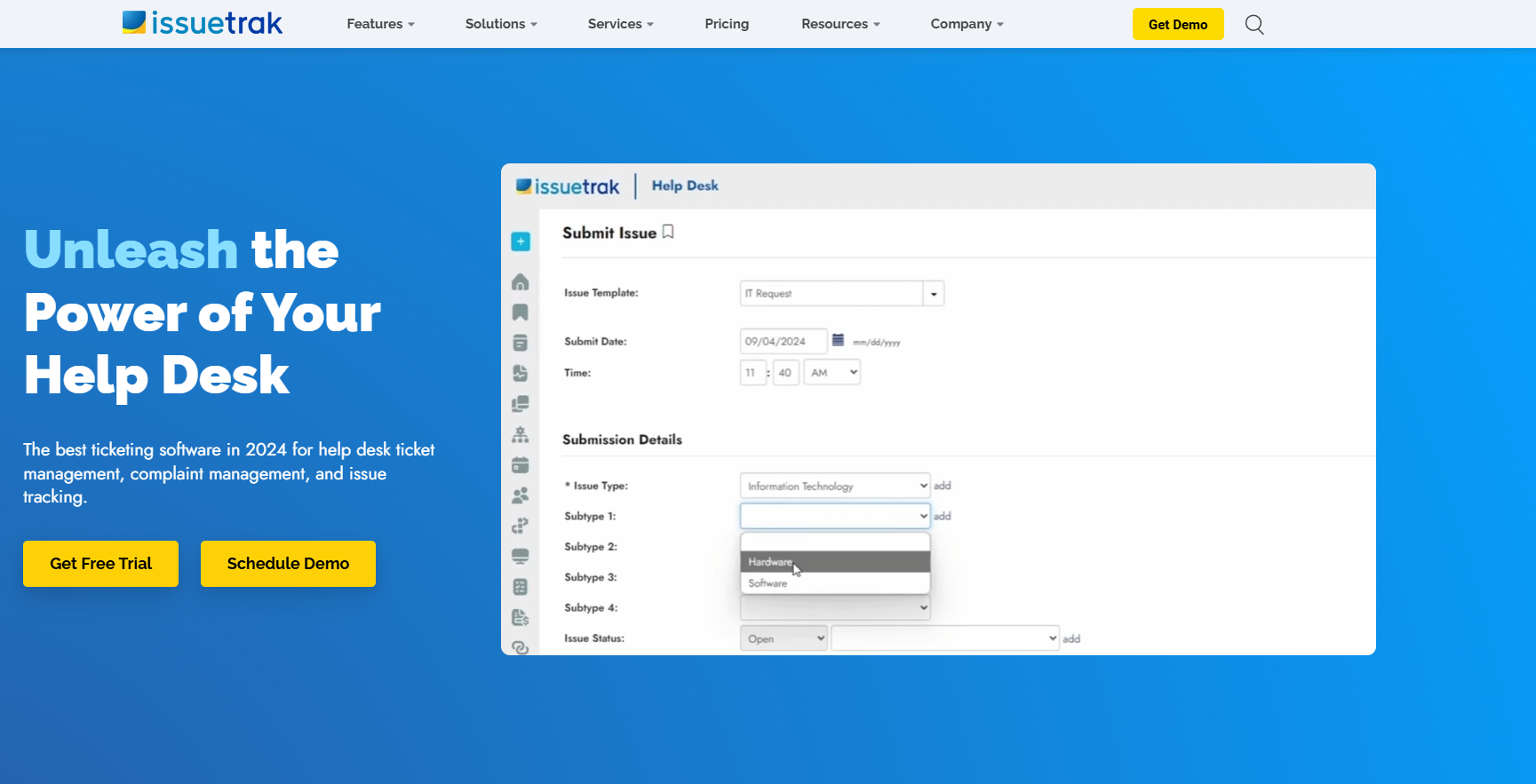This screenshot has width=1536, height=784.
Task: Open the Issue Template dropdown arrow
Action: coord(933,294)
